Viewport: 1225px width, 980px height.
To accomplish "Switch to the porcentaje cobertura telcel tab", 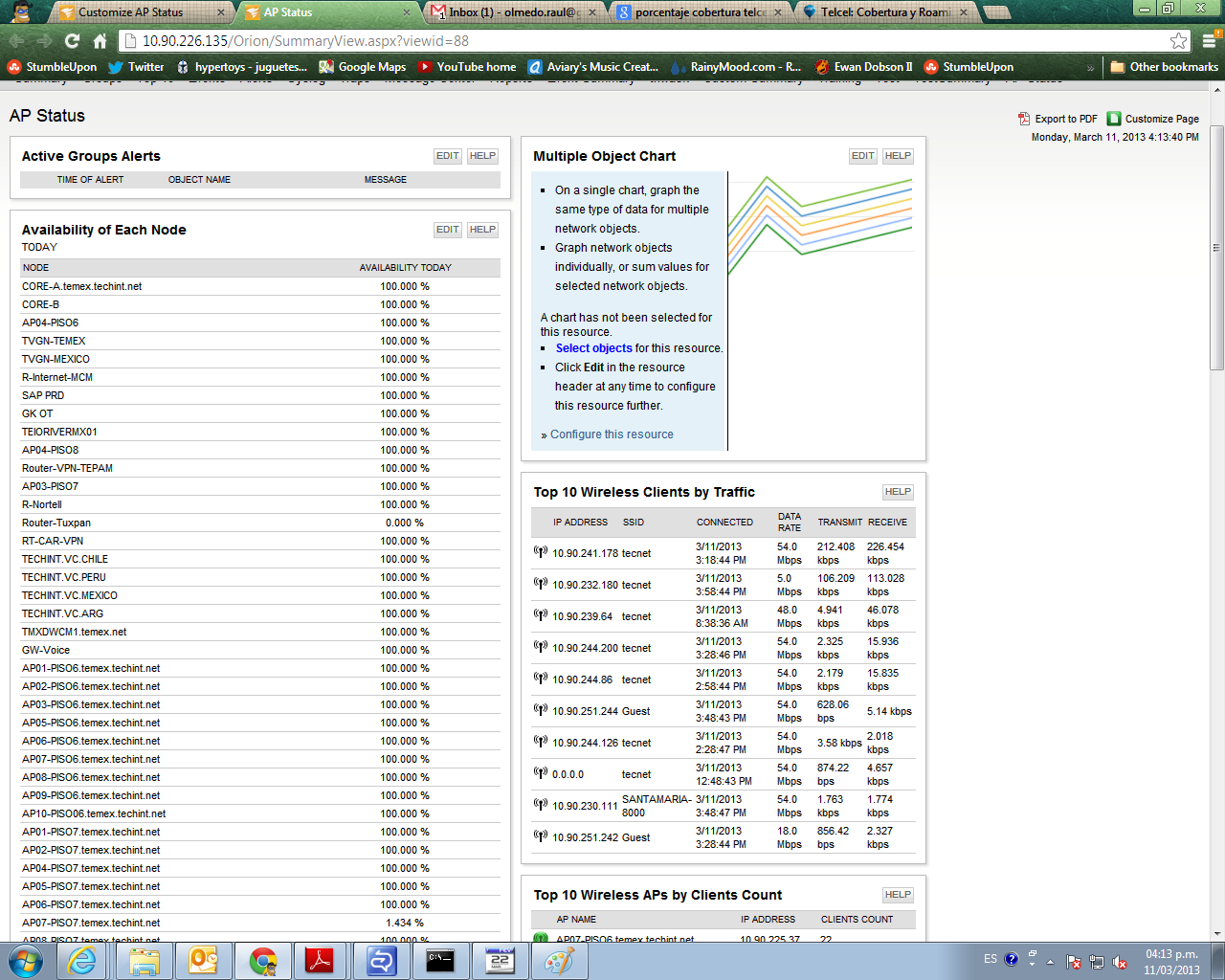I will 700,12.
